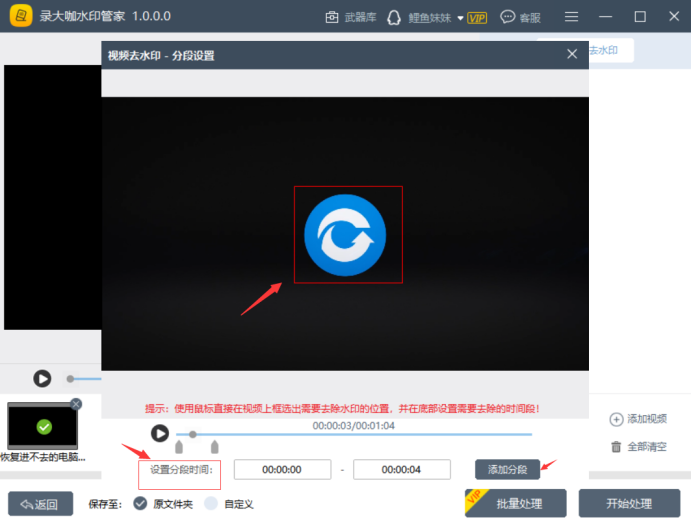Click the end time field 00:00:04
691x529 pixels.
[402, 469]
